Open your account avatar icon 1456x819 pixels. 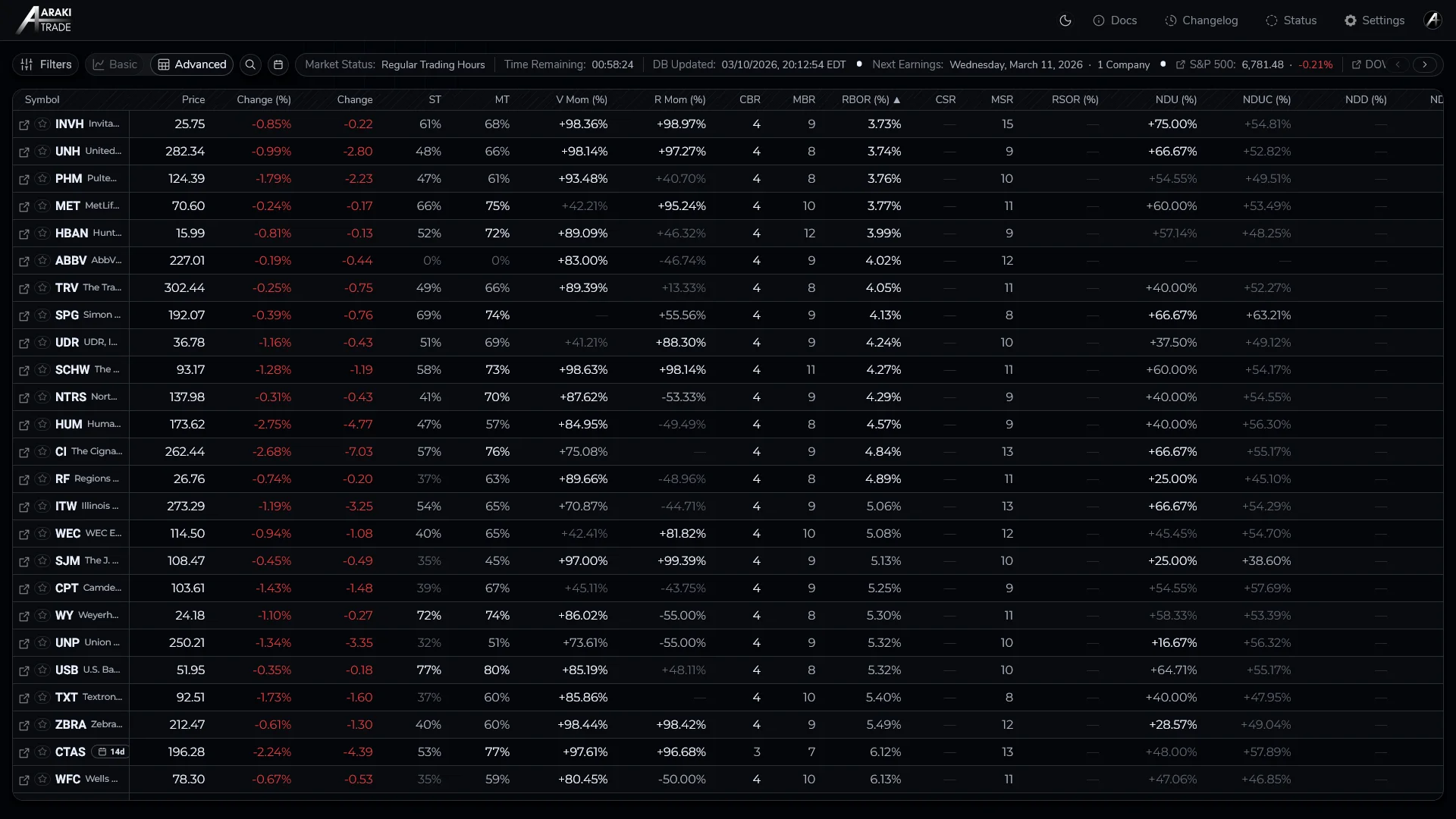(1433, 20)
